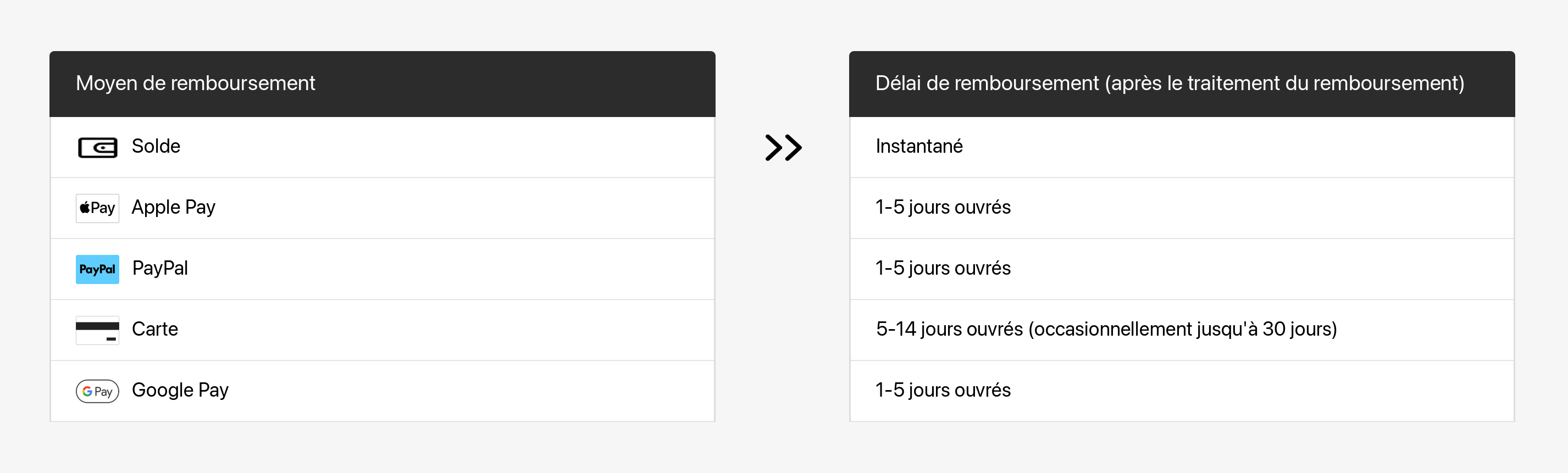Image resolution: width=1568 pixels, height=473 pixels.
Task: Click Google Pay's '1-5 jours ouvrés' cell
Action: click(943, 390)
